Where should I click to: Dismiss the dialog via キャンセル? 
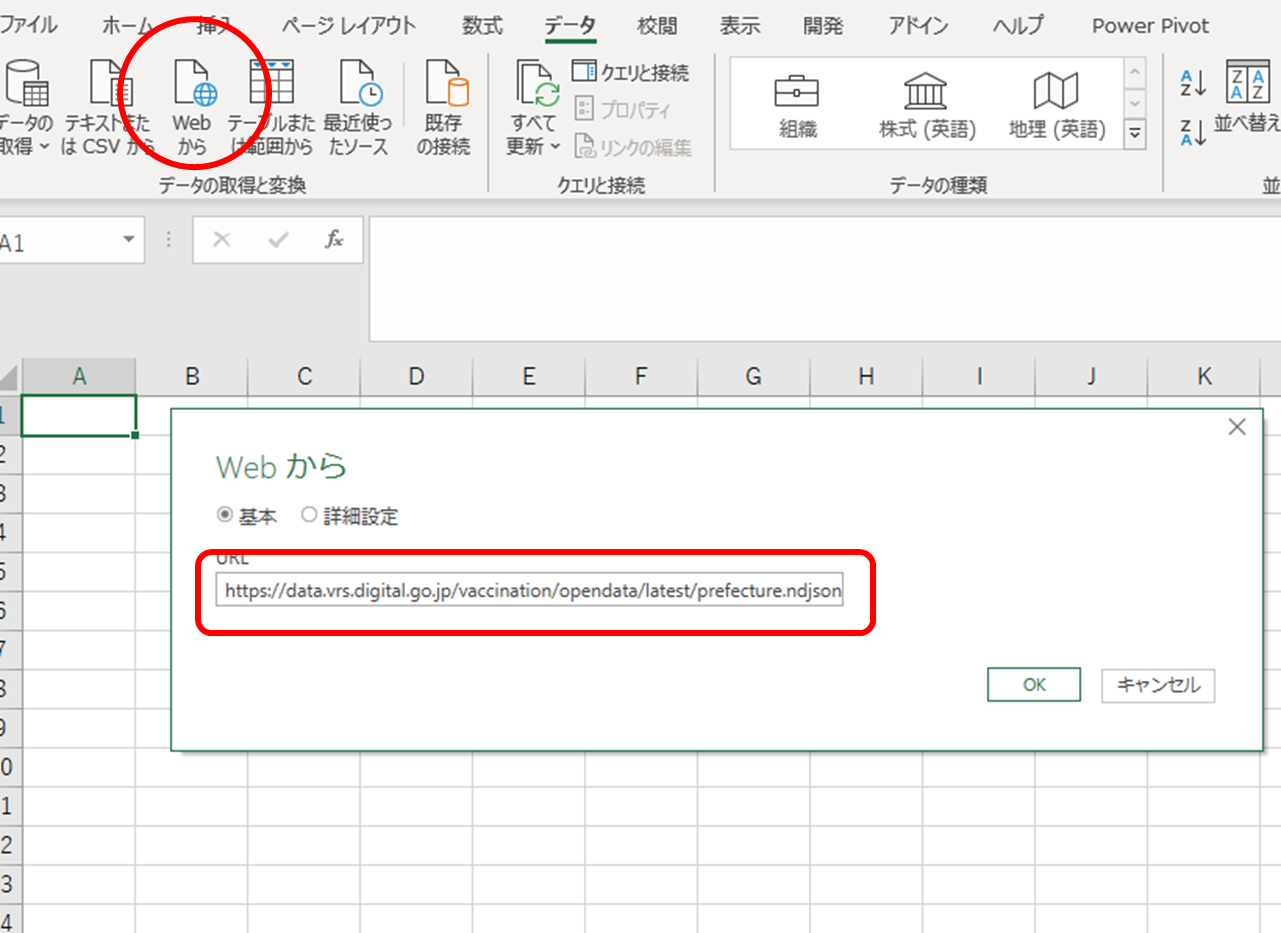(1157, 686)
